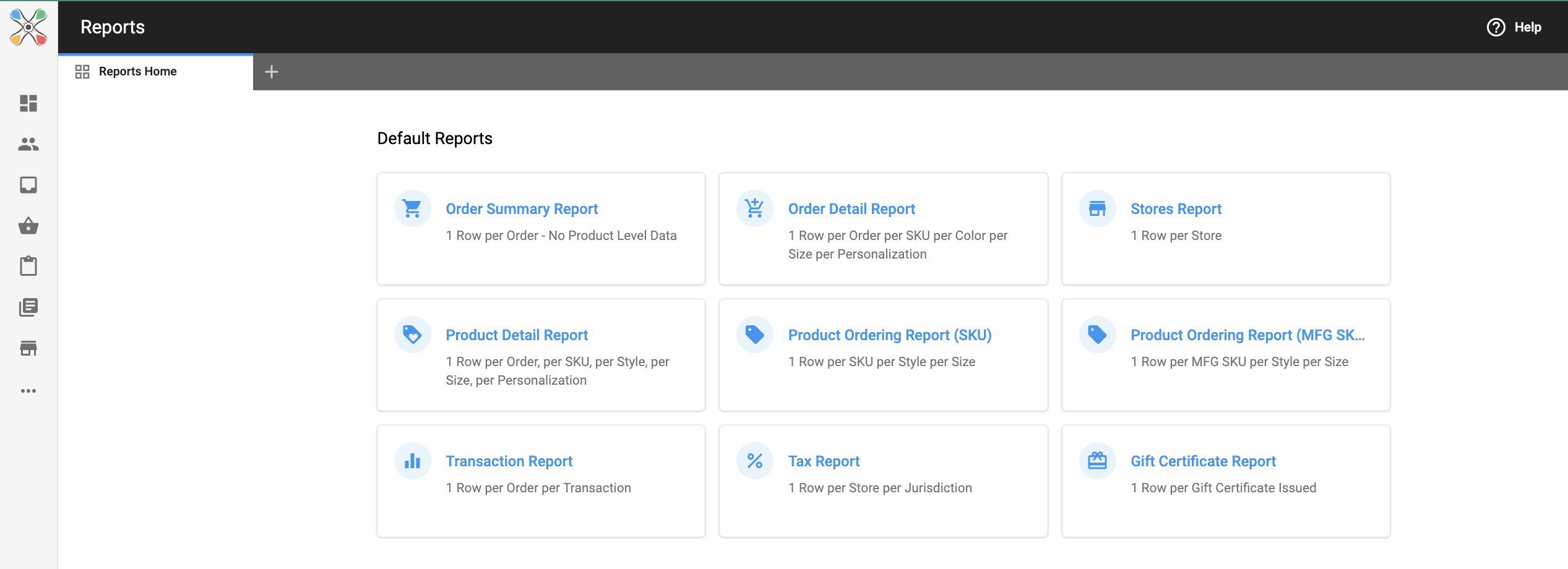This screenshot has width=1568, height=569.
Task: Click the clipboard icon in sidebar
Action: click(28, 267)
